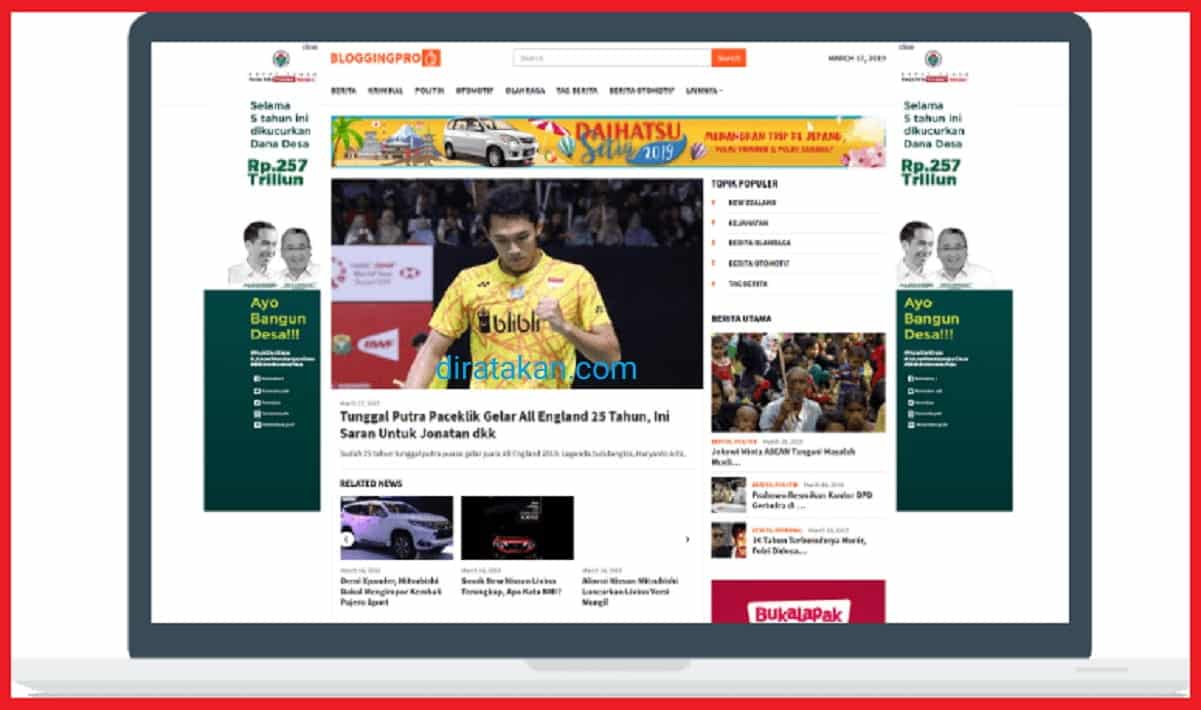1201x710 pixels.
Task: Click the related news next arrow
Action: click(x=687, y=539)
